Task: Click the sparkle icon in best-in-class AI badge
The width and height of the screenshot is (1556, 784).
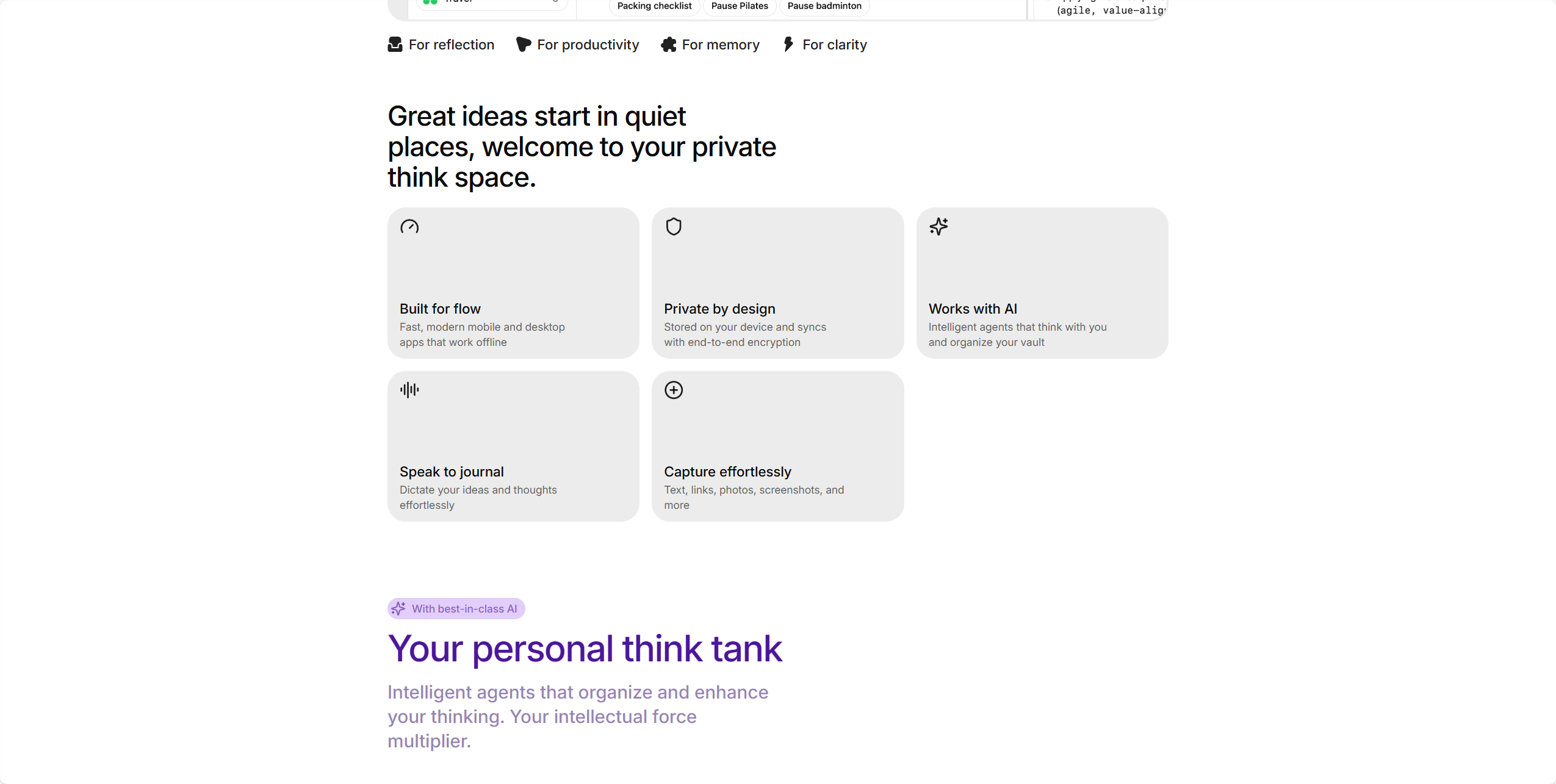Action: pyautogui.click(x=398, y=608)
